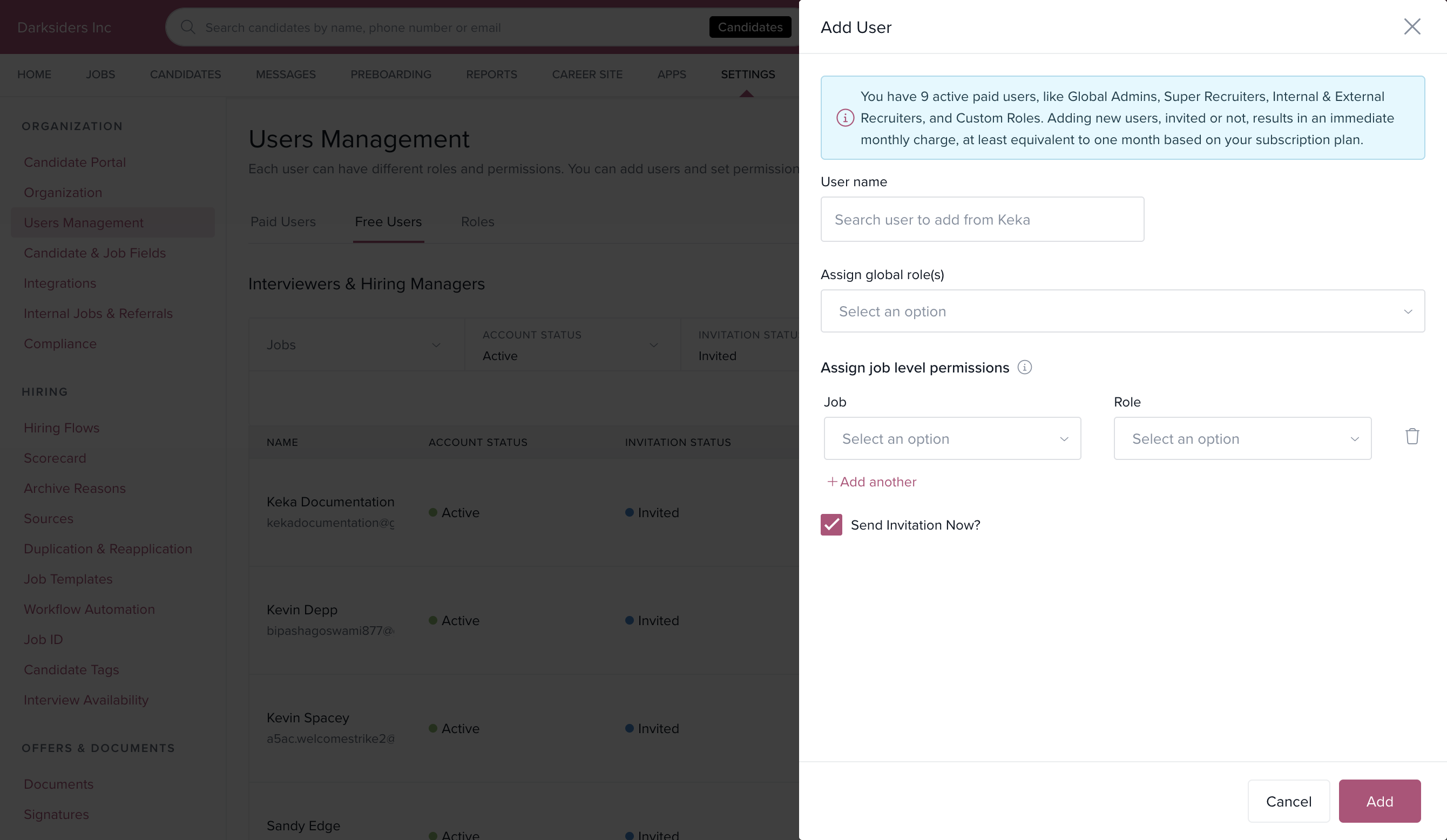
Task: Open Hiring Flows in sidebar
Action: pyautogui.click(x=62, y=428)
